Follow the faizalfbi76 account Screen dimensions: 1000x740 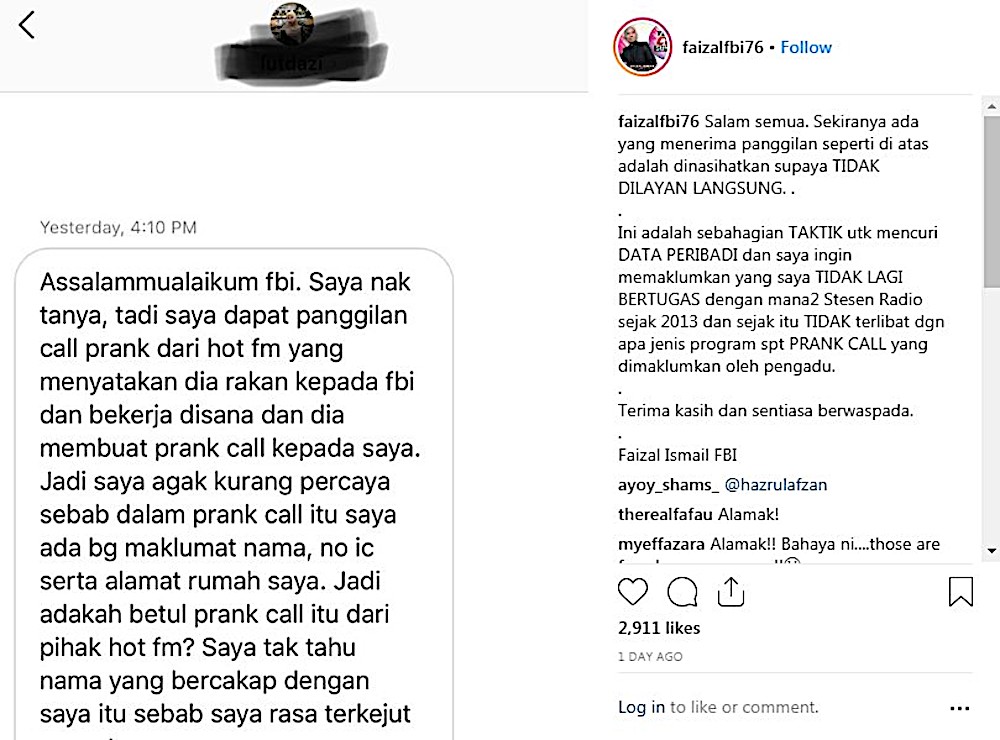tap(806, 47)
